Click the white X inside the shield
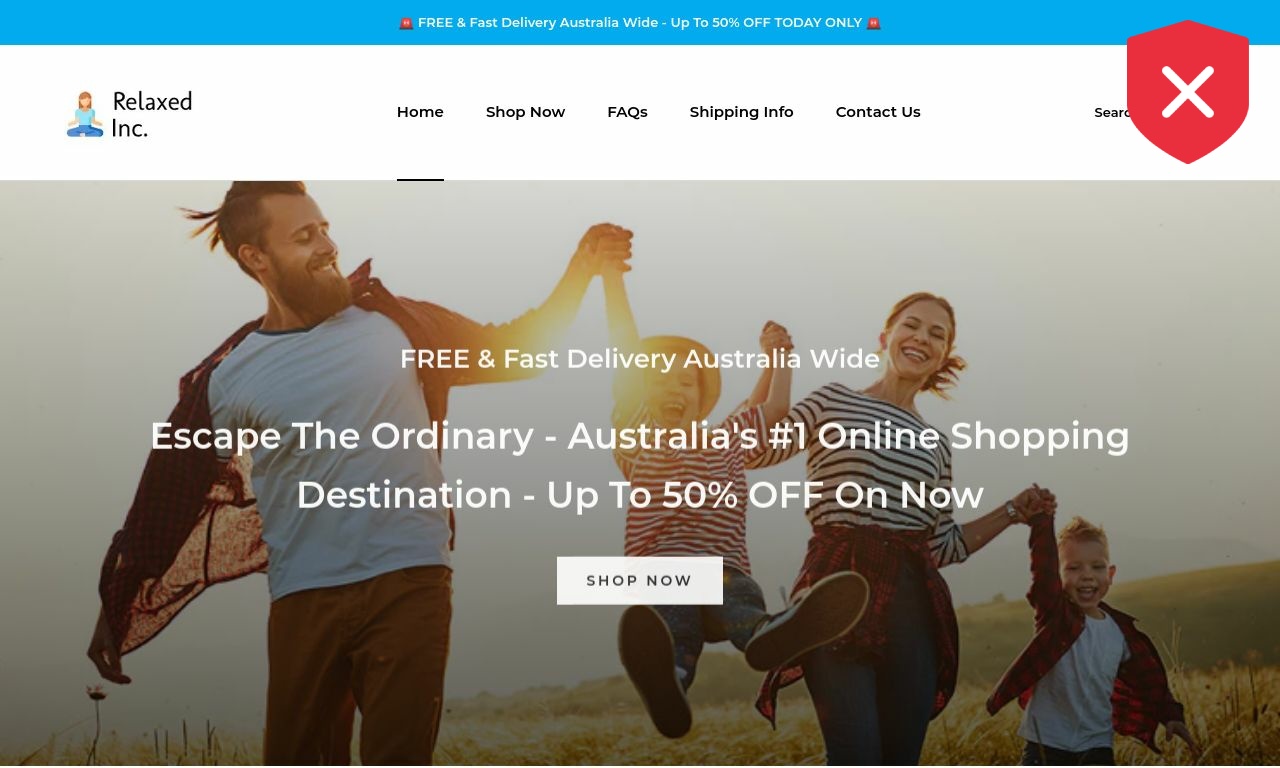 (x=1188, y=91)
